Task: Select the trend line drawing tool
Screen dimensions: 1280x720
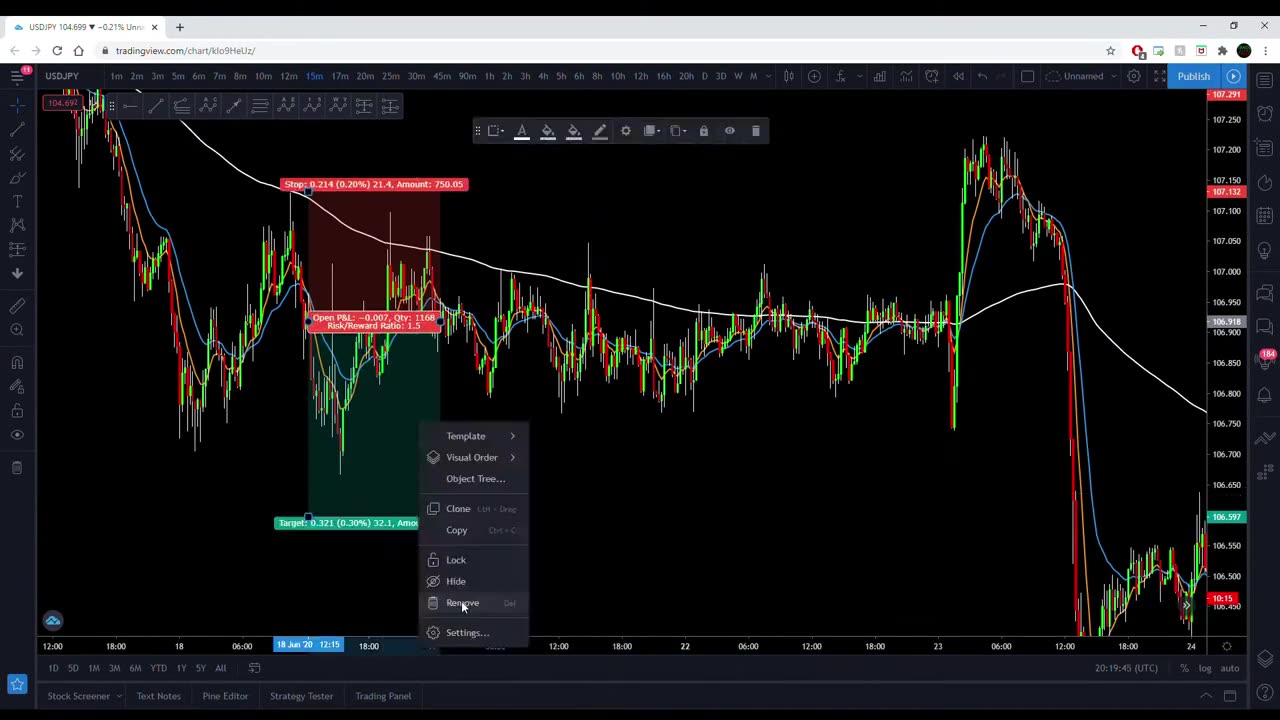Action: point(17,130)
